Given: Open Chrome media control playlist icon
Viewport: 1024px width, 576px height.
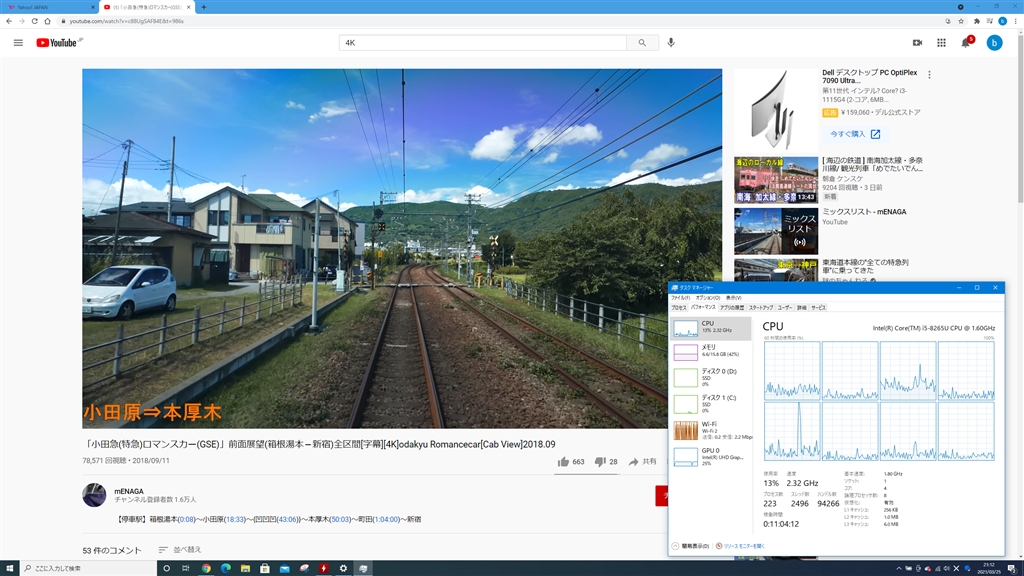Looking at the screenshot, I should click(990, 21).
